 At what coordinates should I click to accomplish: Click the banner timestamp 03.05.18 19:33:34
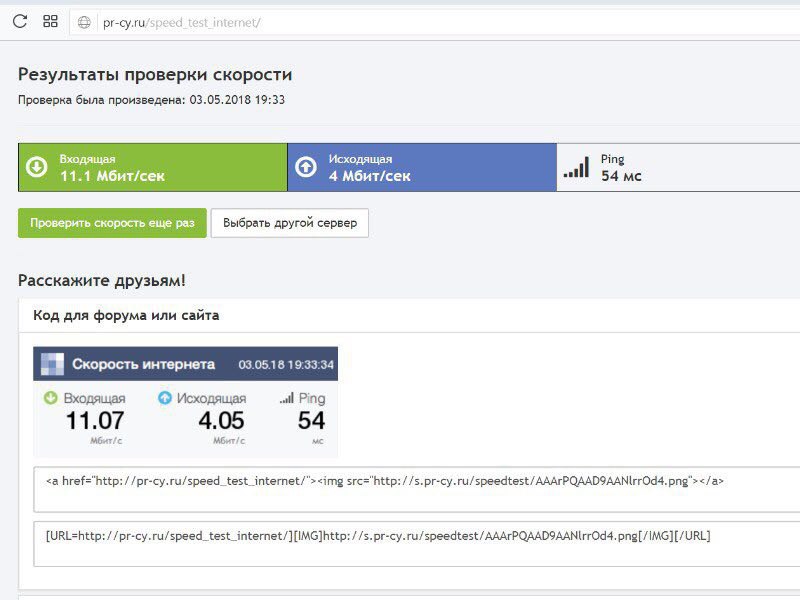point(286,365)
